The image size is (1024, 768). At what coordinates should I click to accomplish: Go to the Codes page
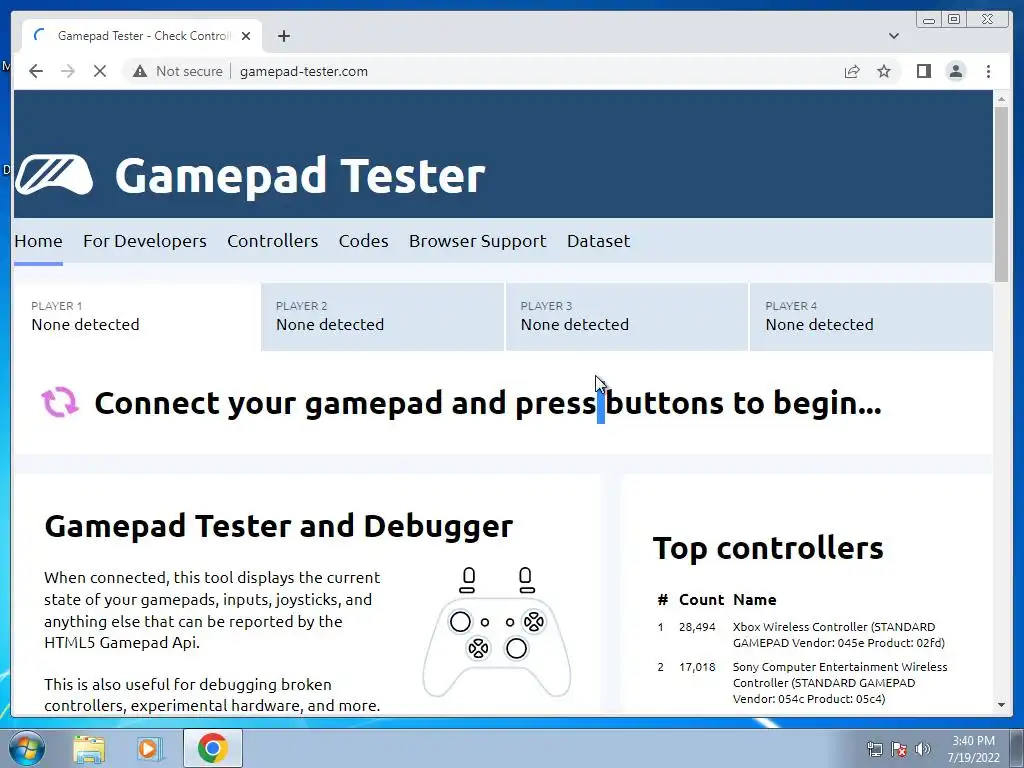tap(364, 241)
